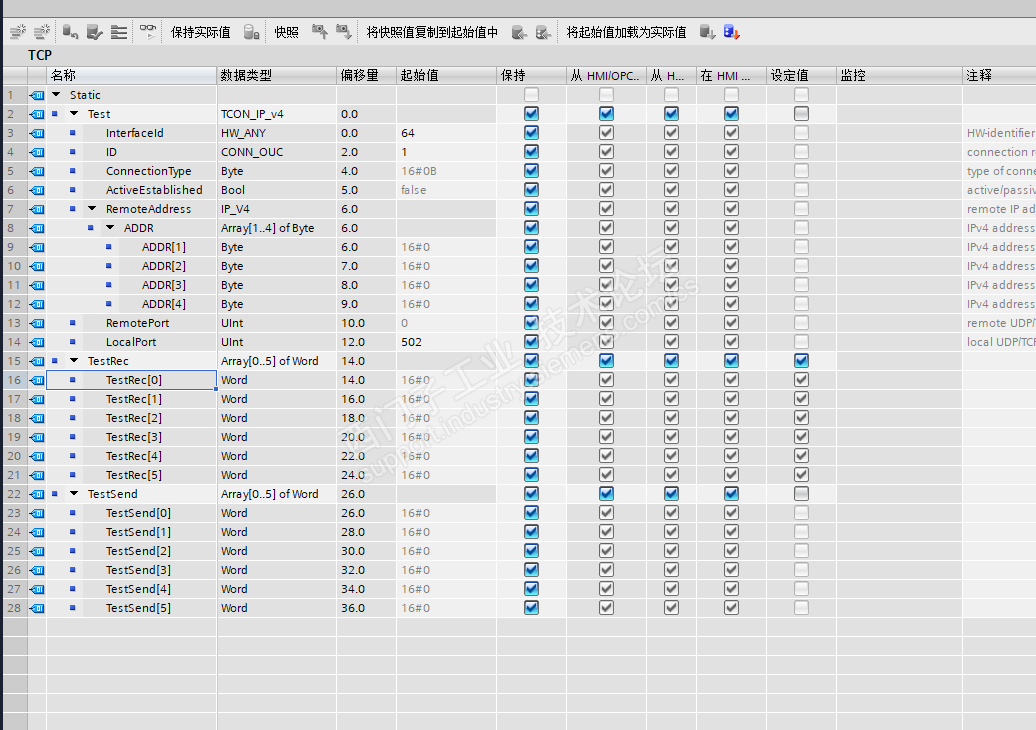Collapse the RemoteAddress node

pos(92,209)
